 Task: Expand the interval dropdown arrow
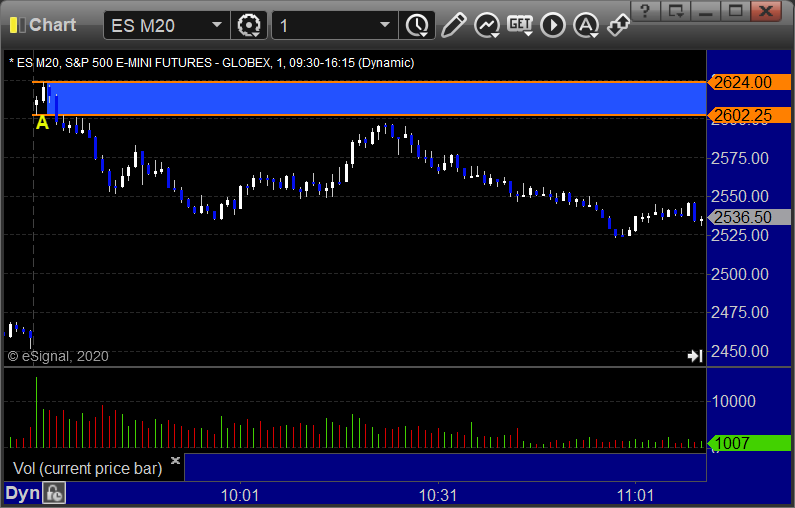coord(385,25)
